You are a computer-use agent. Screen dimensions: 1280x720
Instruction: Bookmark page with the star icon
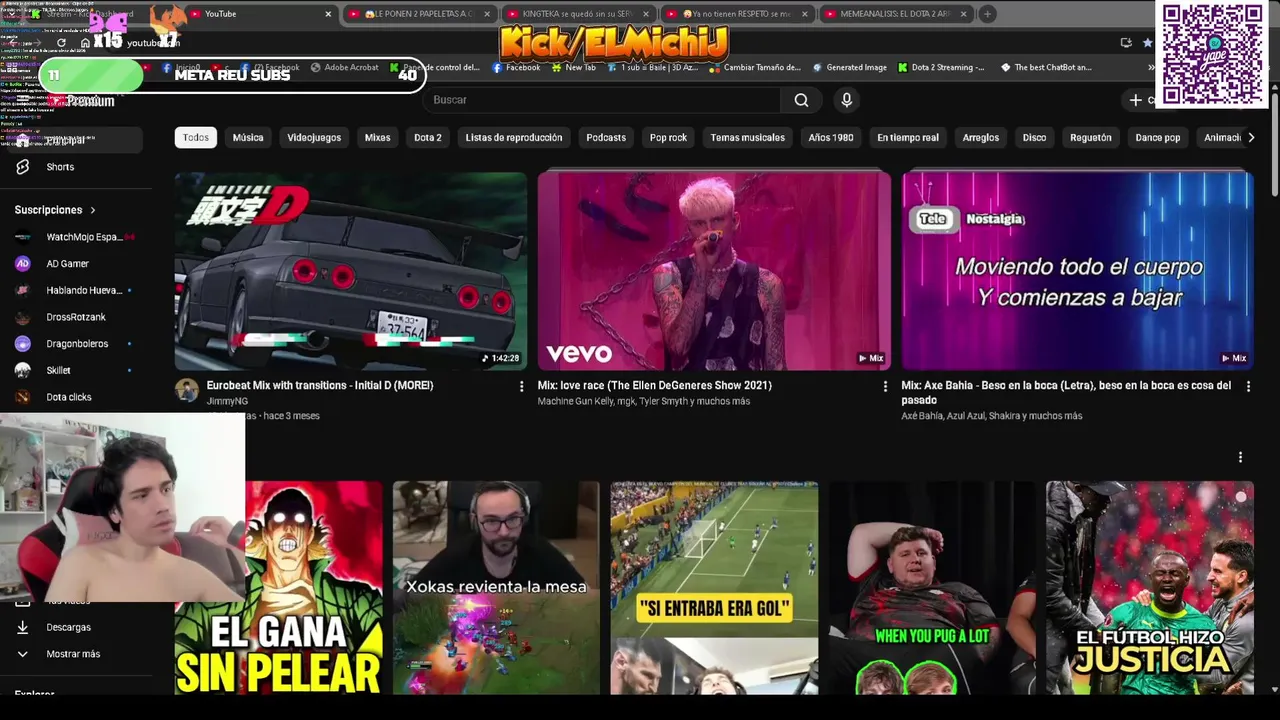click(x=1147, y=43)
